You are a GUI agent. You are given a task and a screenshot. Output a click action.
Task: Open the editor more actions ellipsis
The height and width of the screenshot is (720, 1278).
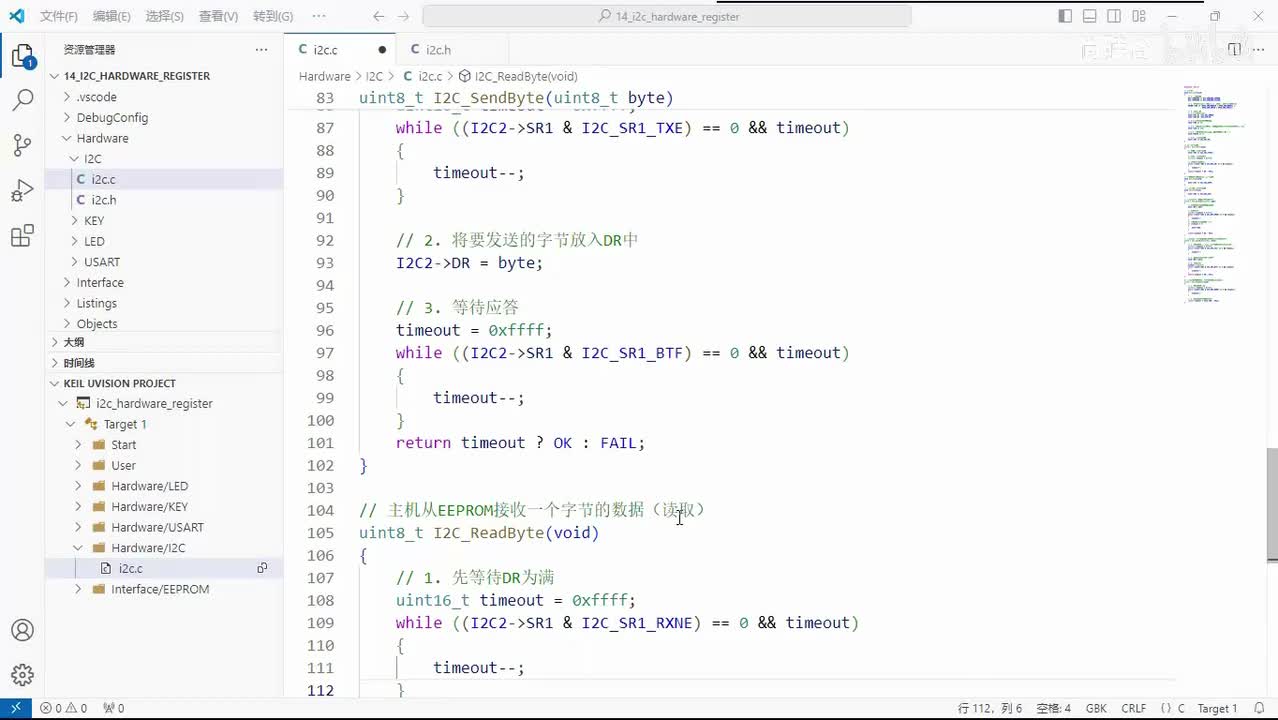pyautogui.click(x=1259, y=49)
